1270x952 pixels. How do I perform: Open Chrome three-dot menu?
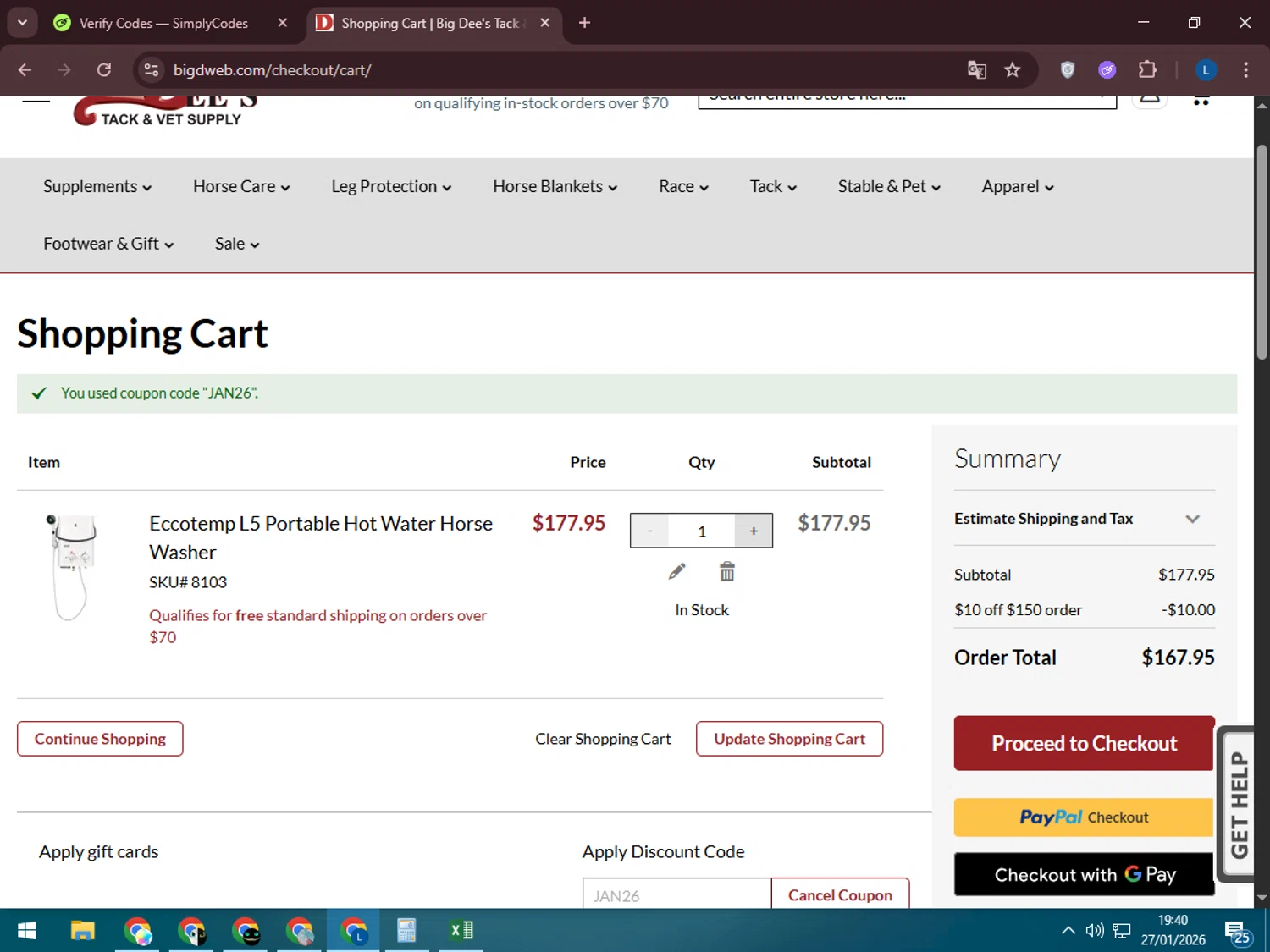pyautogui.click(x=1245, y=70)
